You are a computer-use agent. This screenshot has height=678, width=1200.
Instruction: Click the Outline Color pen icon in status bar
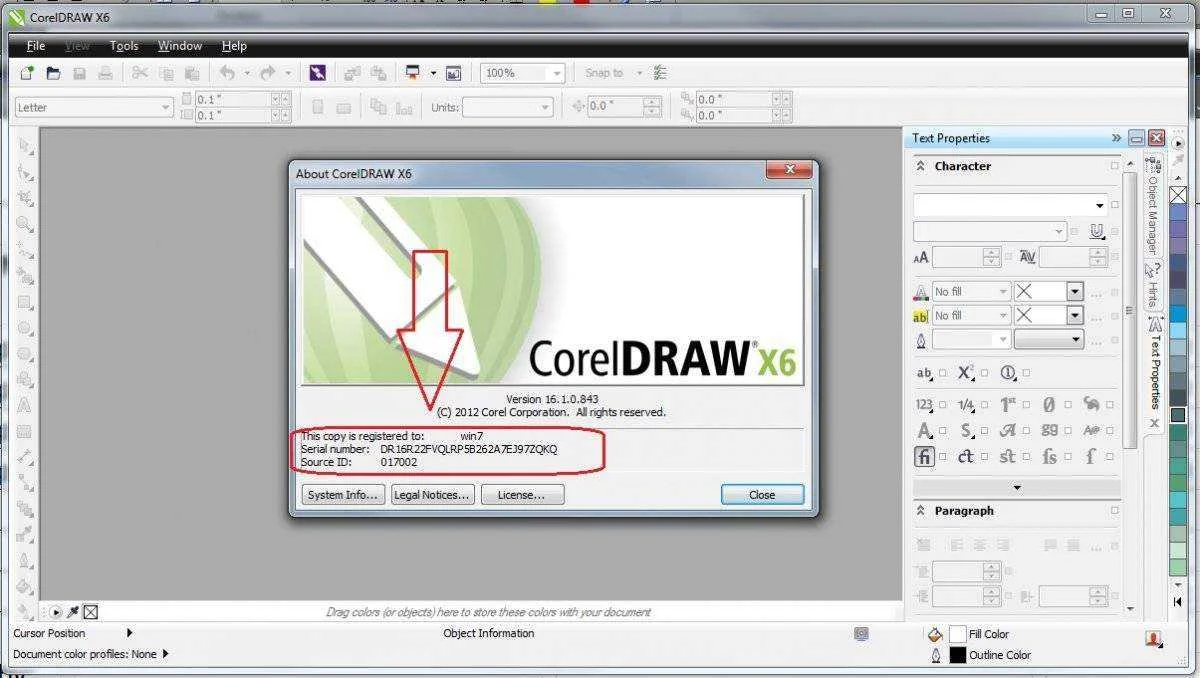(936, 655)
